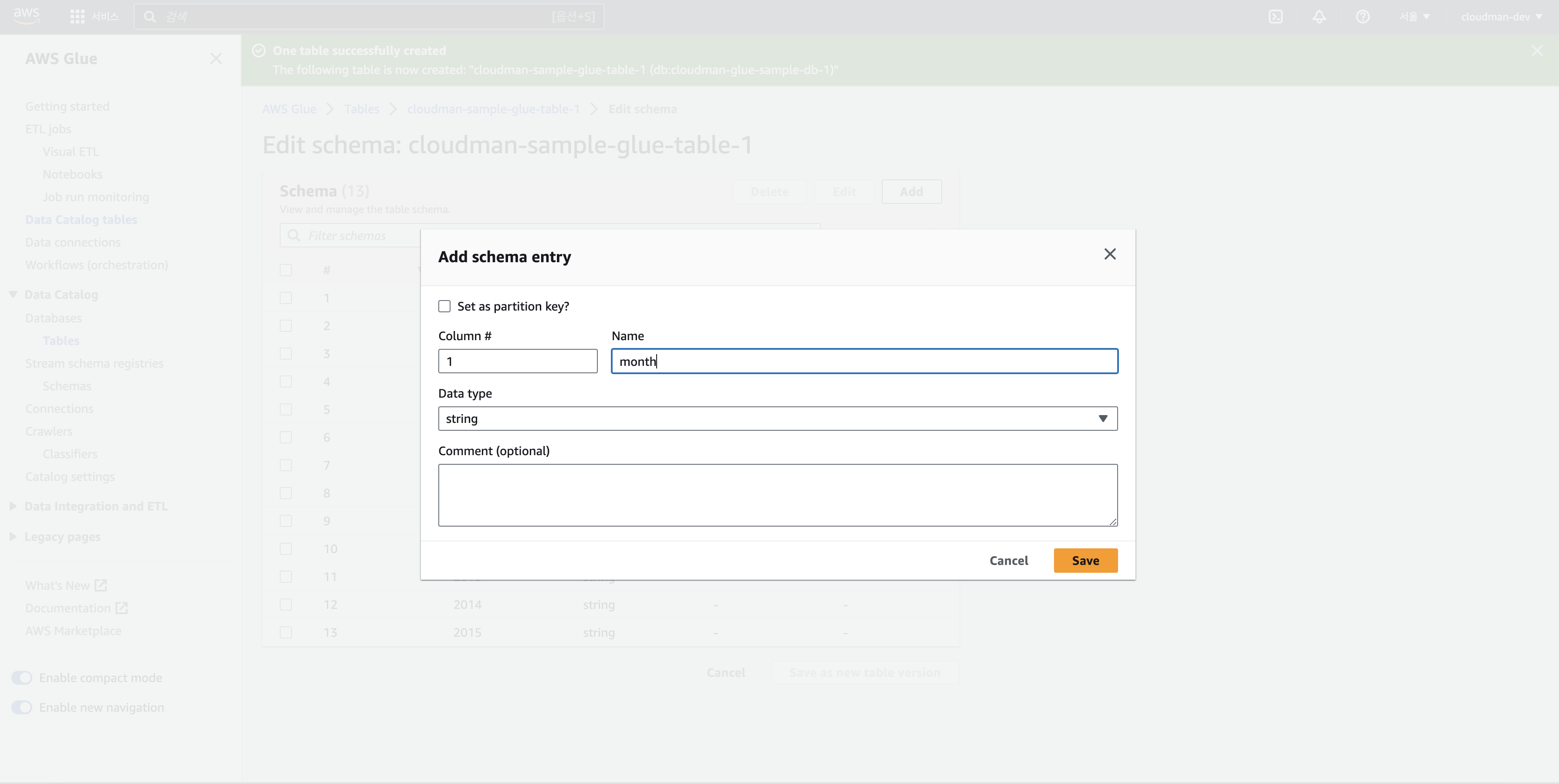Open the services grid icon
The height and width of the screenshot is (784, 1559).
(77, 17)
